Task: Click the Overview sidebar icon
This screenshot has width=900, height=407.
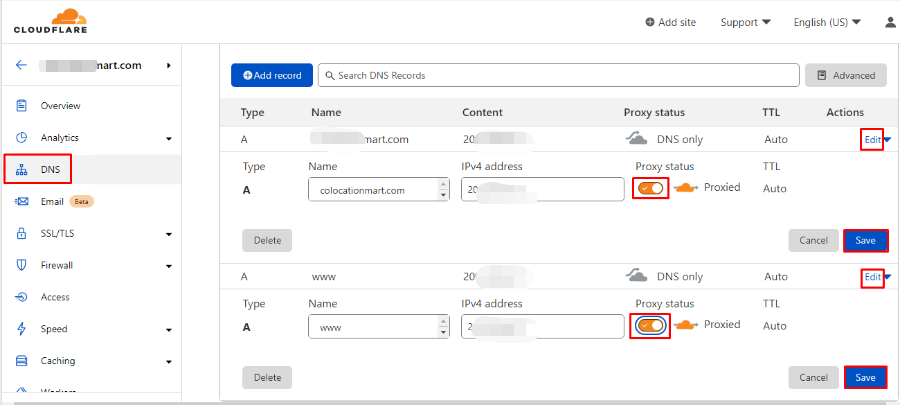Action: click(22, 106)
